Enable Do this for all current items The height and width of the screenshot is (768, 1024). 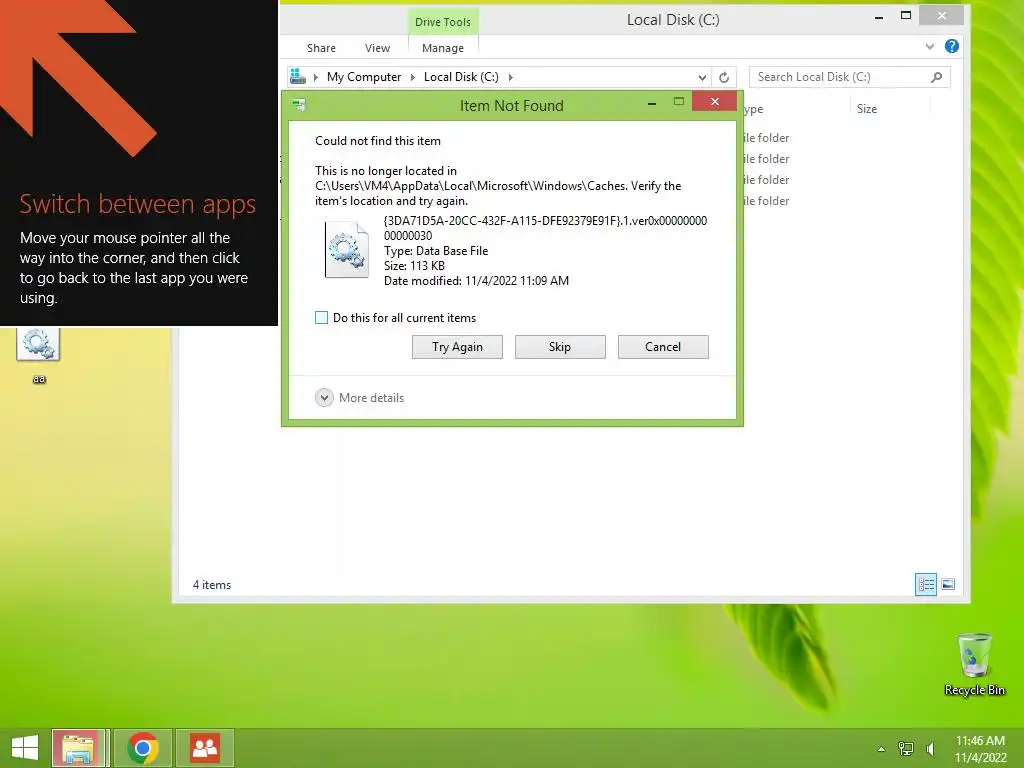click(x=321, y=318)
